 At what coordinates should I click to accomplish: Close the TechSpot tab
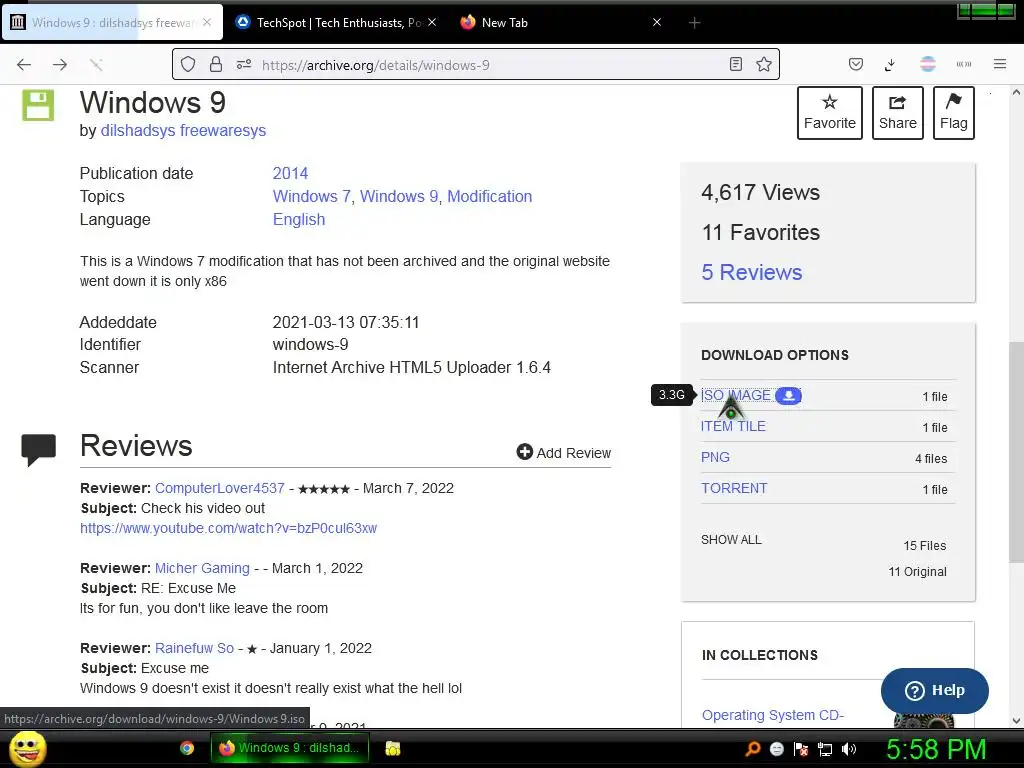point(432,22)
